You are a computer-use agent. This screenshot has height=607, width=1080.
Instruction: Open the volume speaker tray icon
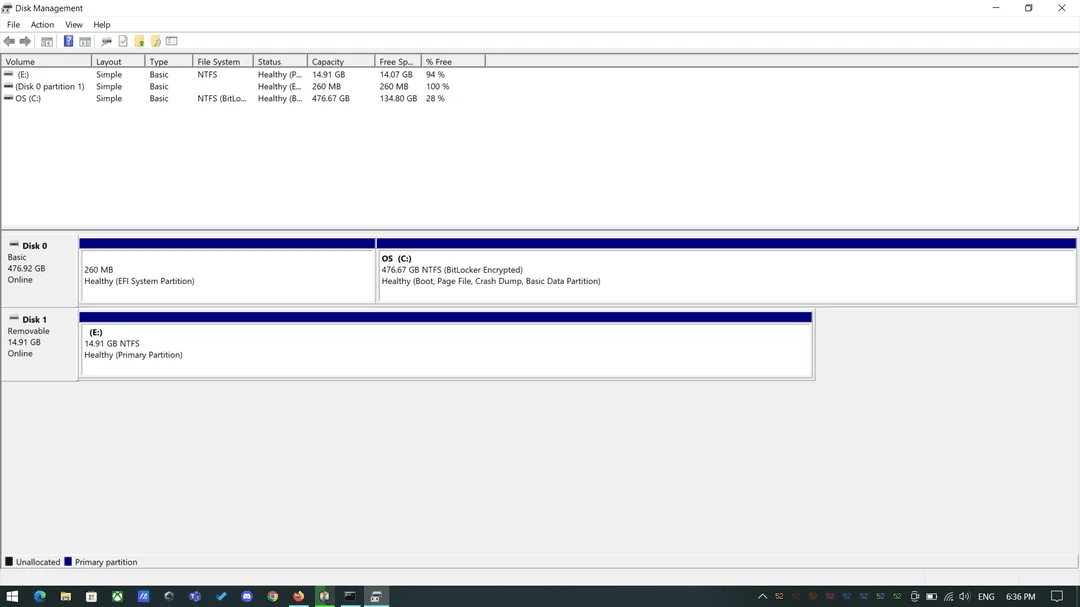coord(964,596)
